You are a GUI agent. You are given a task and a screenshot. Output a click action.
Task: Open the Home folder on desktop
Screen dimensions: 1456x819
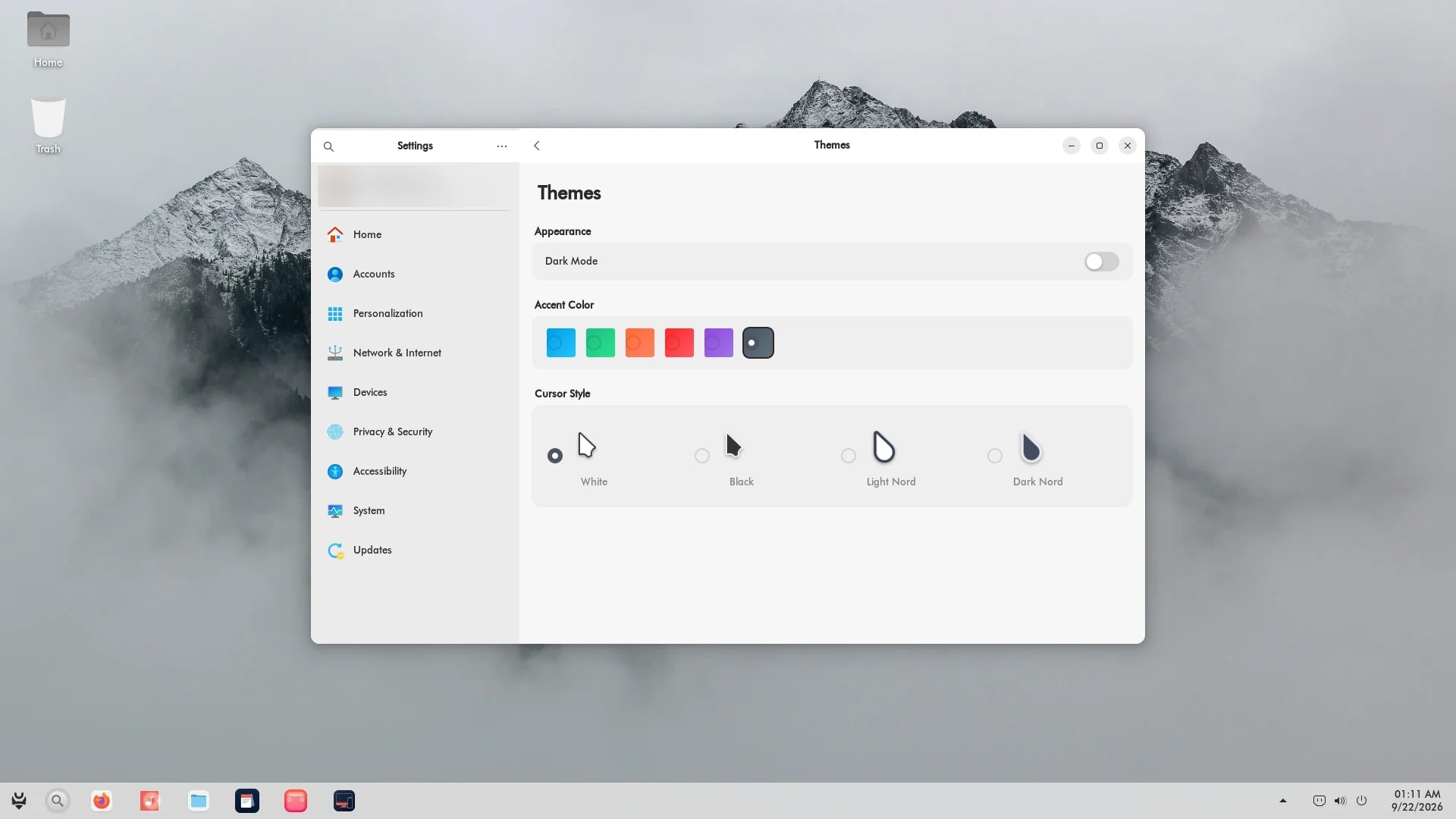pyautogui.click(x=48, y=39)
